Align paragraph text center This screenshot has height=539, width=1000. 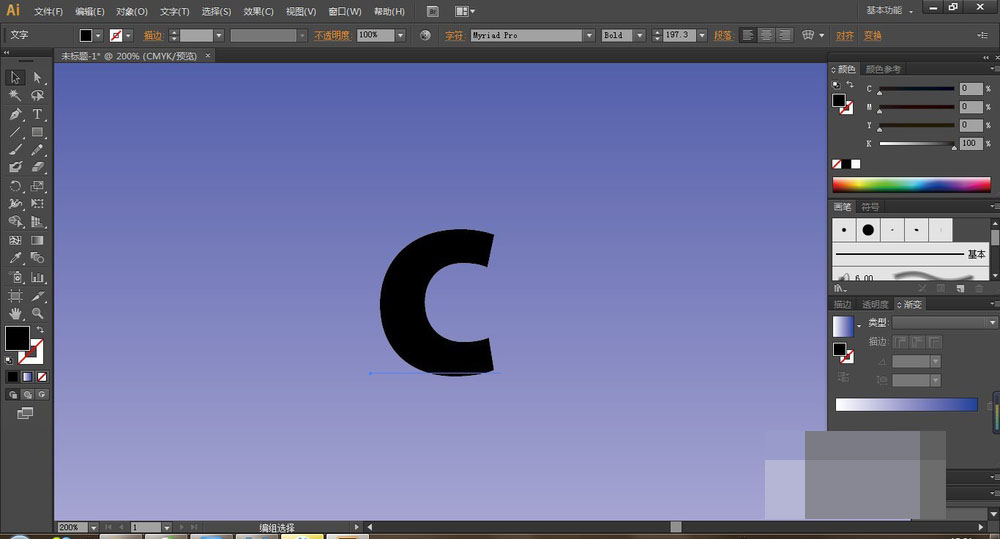coord(766,35)
